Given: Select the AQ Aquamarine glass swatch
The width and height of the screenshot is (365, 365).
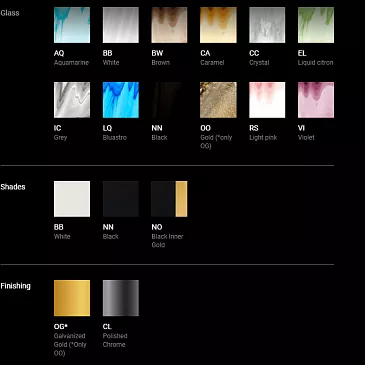Looking at the screenshot, I should (72, 25).
